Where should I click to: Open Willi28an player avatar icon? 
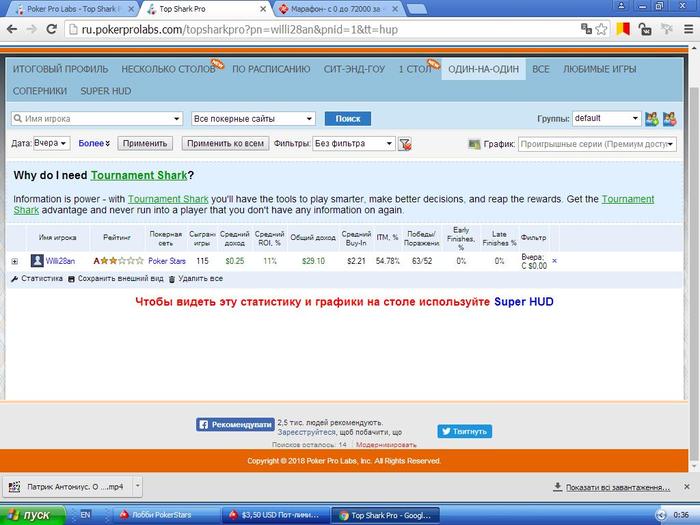[37, 261]
